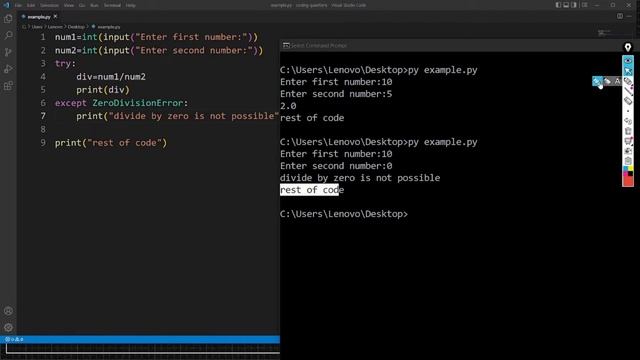This screenshot has width=640, height=360.
Task: Open the Run and Debug view
Action: (8, 69)
